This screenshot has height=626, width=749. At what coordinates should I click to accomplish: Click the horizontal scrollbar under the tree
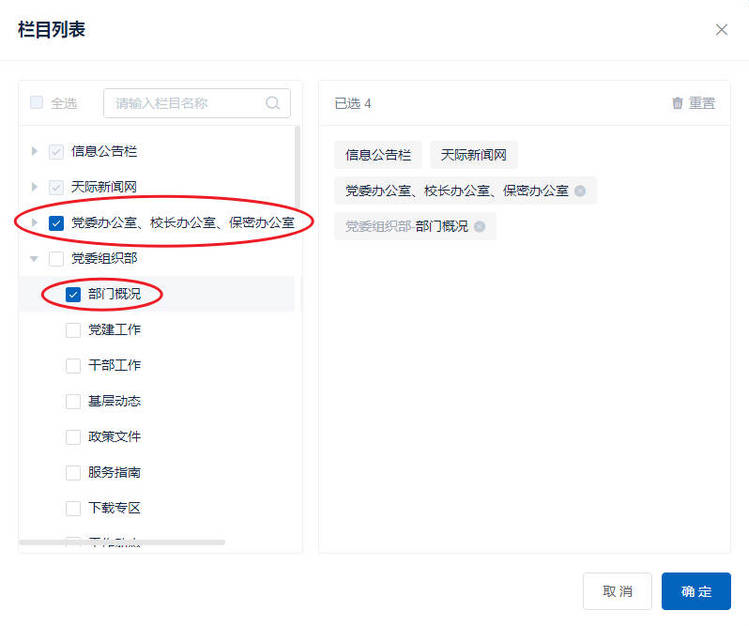click(x=122, y=543)
